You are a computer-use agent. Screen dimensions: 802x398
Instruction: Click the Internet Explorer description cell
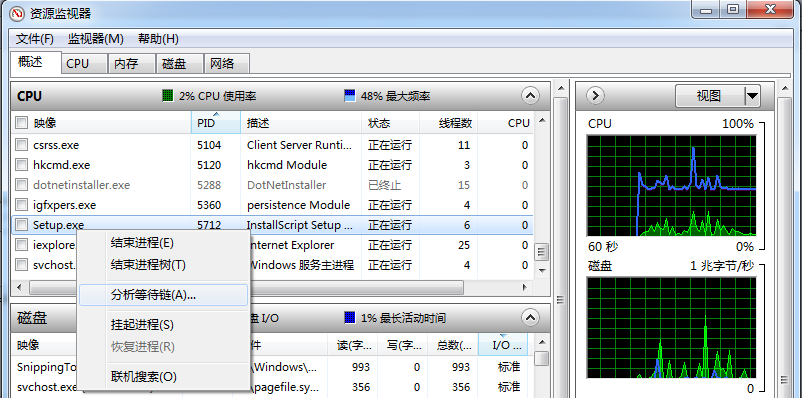(x=292, y=245)
